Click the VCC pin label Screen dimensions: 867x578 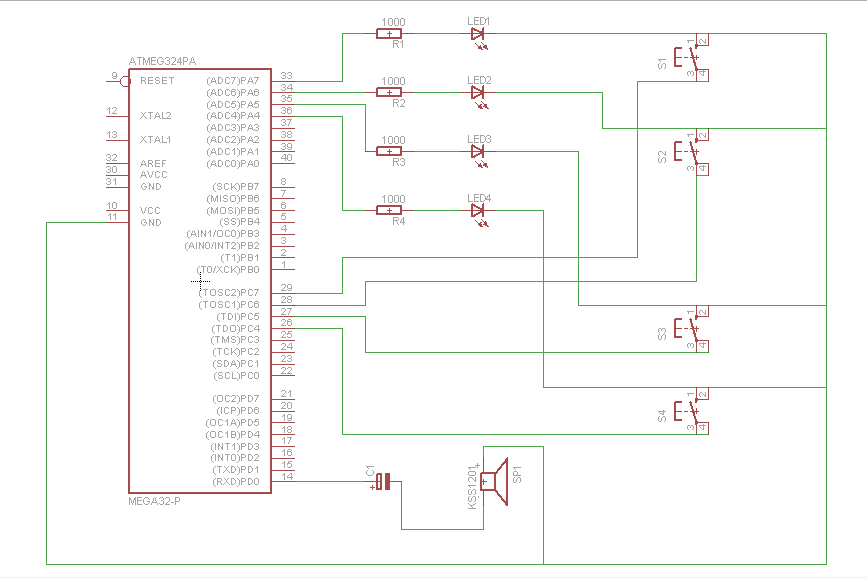coord(150,211)
